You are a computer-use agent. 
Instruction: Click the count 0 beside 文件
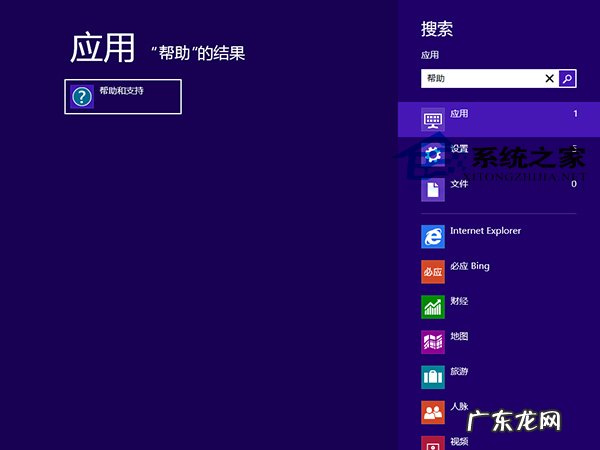(574, 184)
